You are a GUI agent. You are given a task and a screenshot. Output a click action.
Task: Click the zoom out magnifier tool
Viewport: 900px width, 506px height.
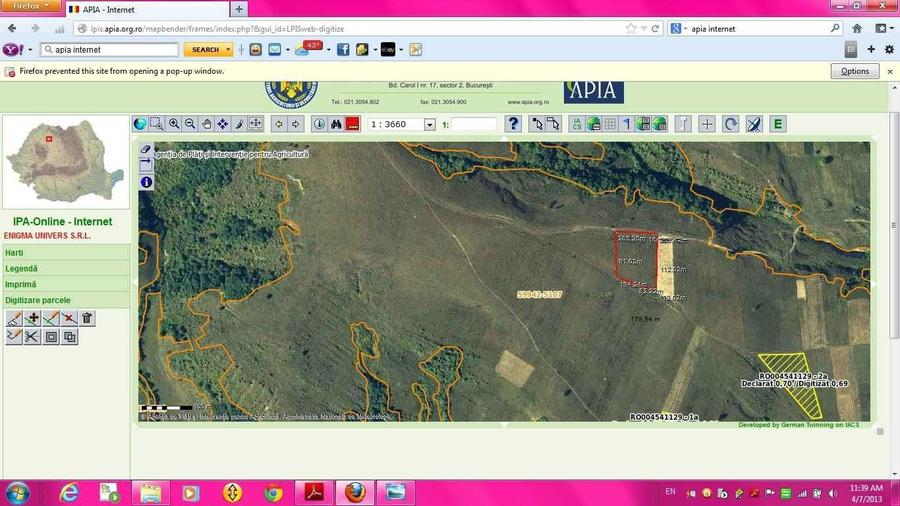pyautogui.click(x=190, y=124)
